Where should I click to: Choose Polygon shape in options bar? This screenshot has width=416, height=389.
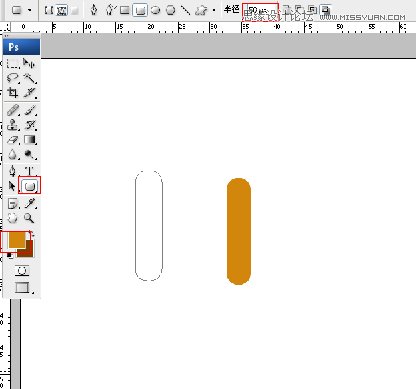coord(171,10)
